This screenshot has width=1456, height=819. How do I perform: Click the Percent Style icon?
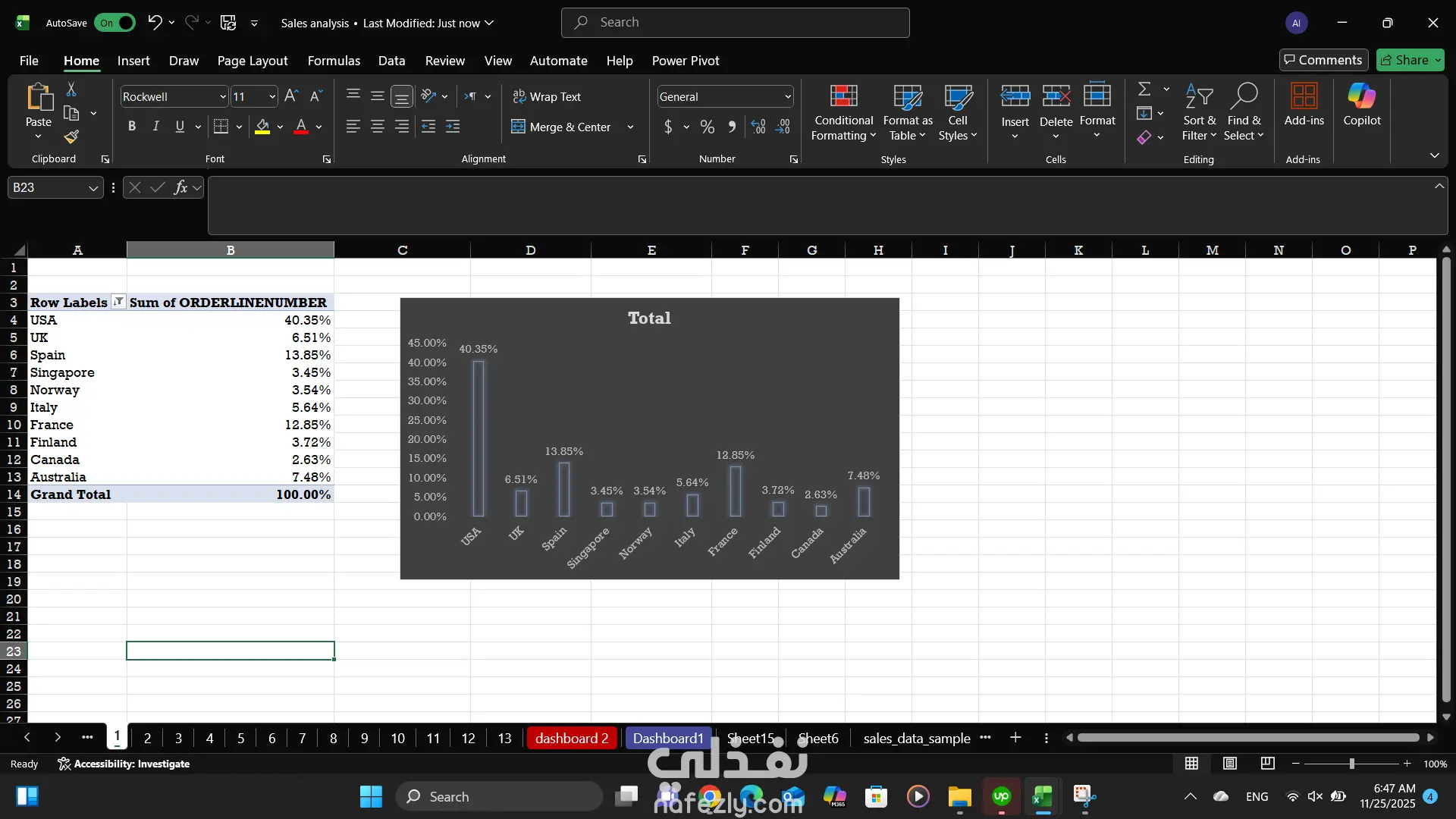[x=707, y=127]
